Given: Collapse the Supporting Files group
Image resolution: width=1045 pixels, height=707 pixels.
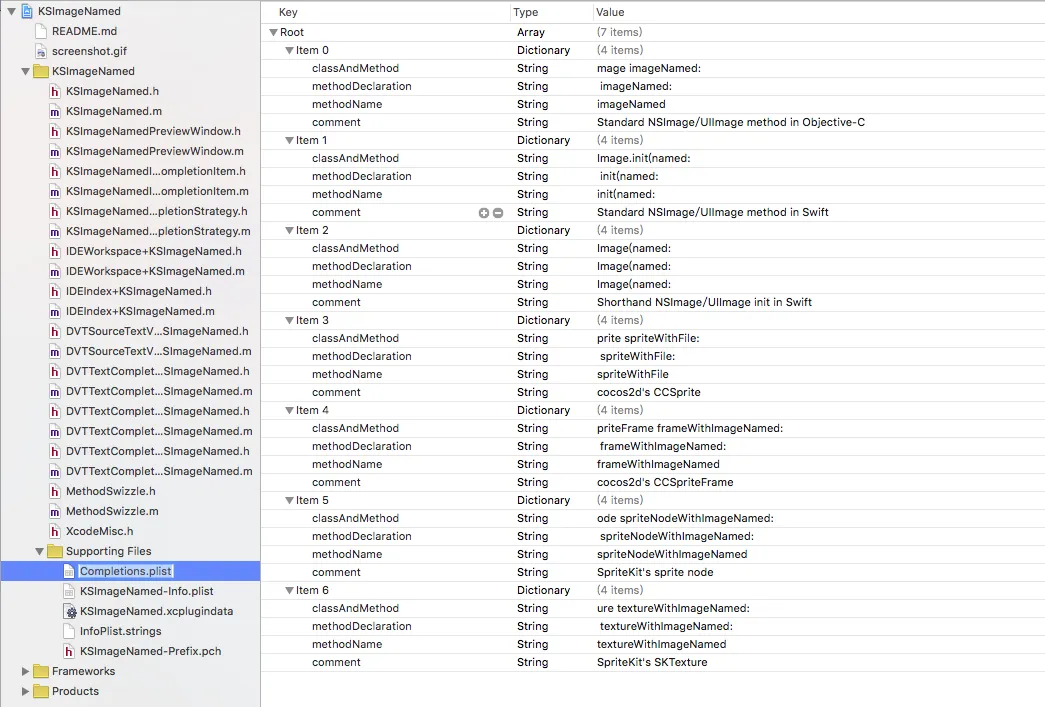Looking at the screenshot, I should [39, 551].
